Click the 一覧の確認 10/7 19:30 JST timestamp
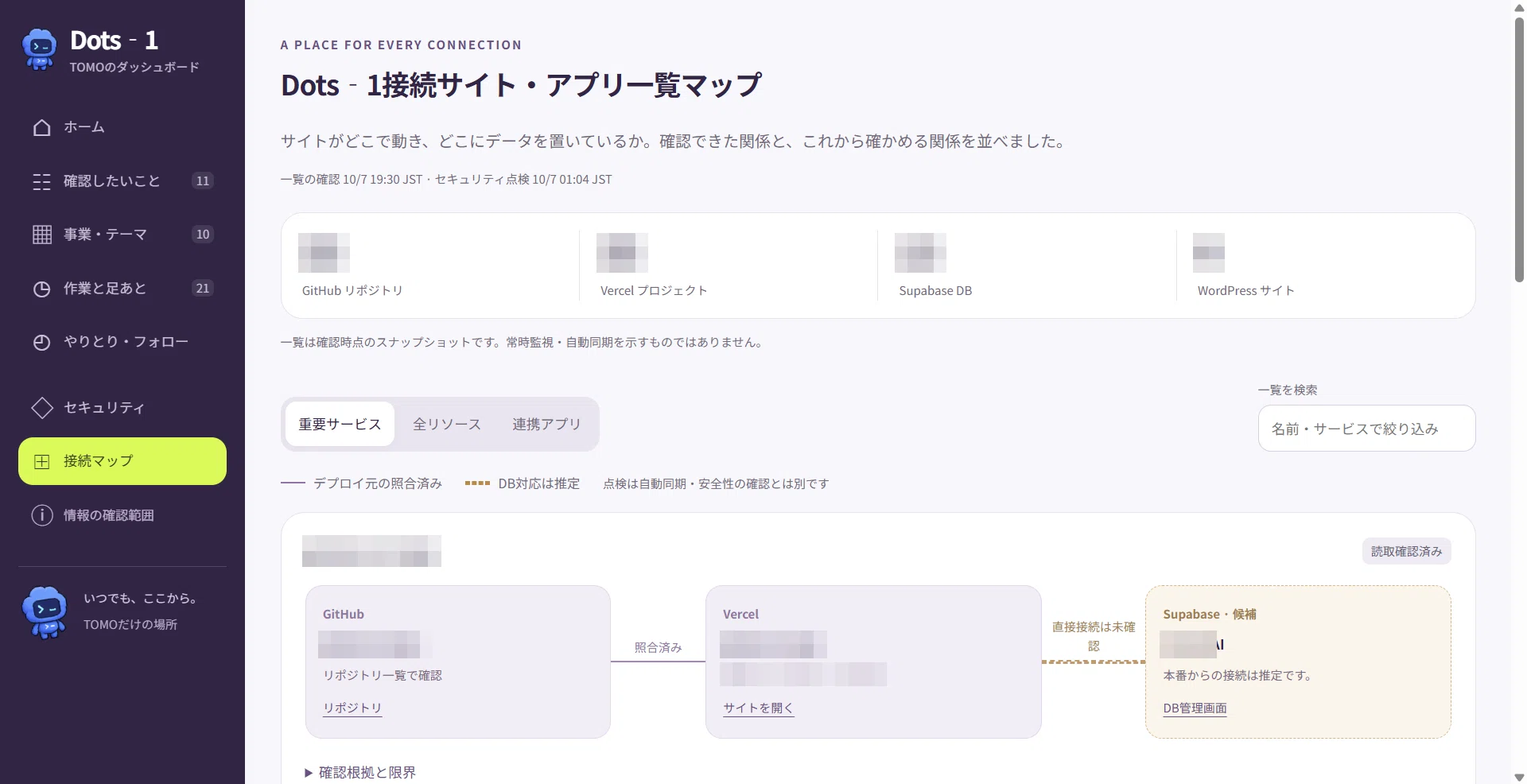 pyautogui.click(x=352, y=180)
